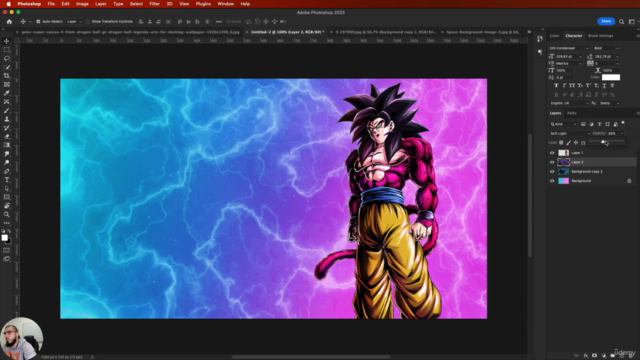Toggle the Auto-Select checkbox

pyautogui.click(x=38, y=22)
